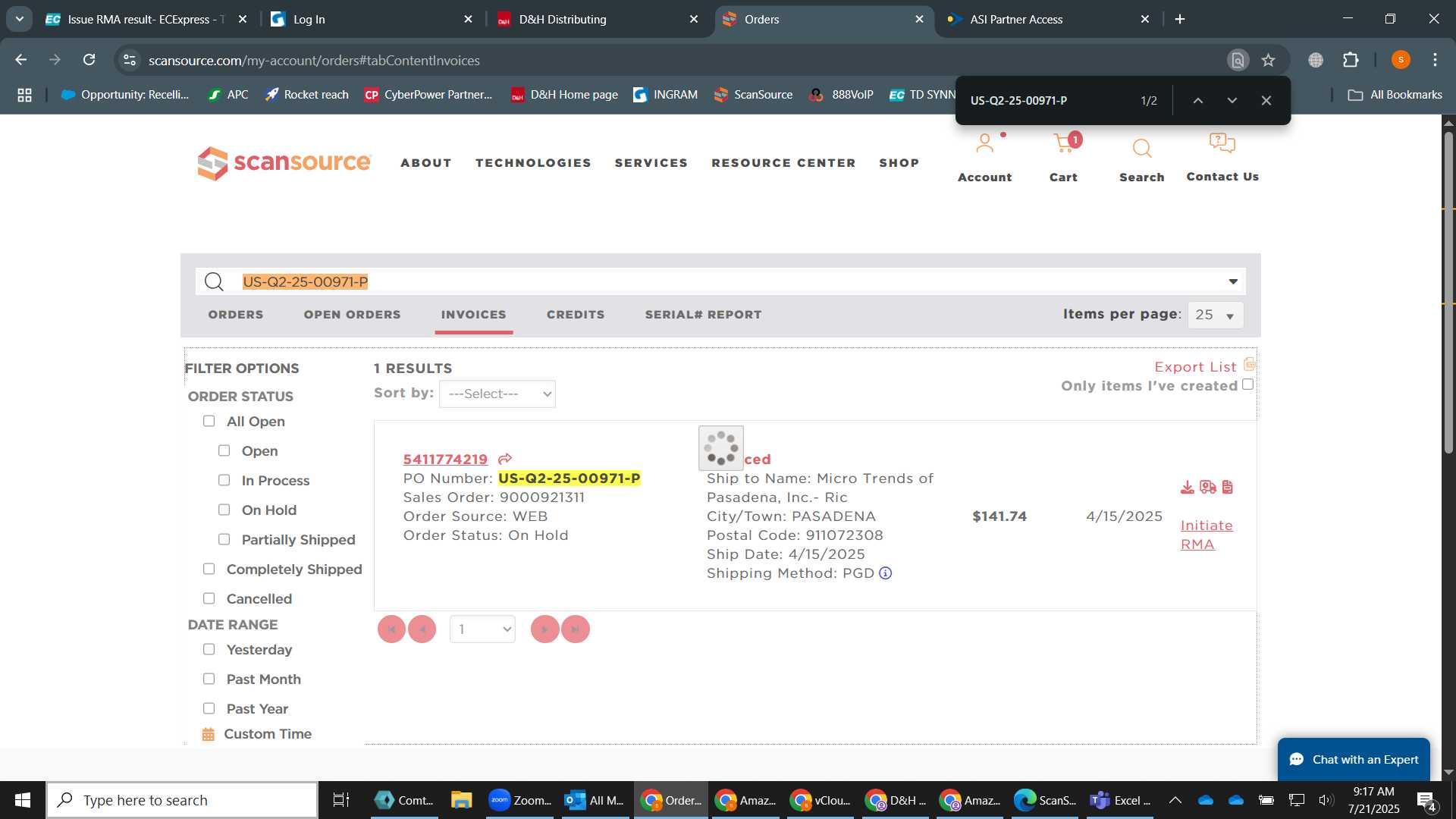Check the Partially Shipped filter

tap(224, 539)
